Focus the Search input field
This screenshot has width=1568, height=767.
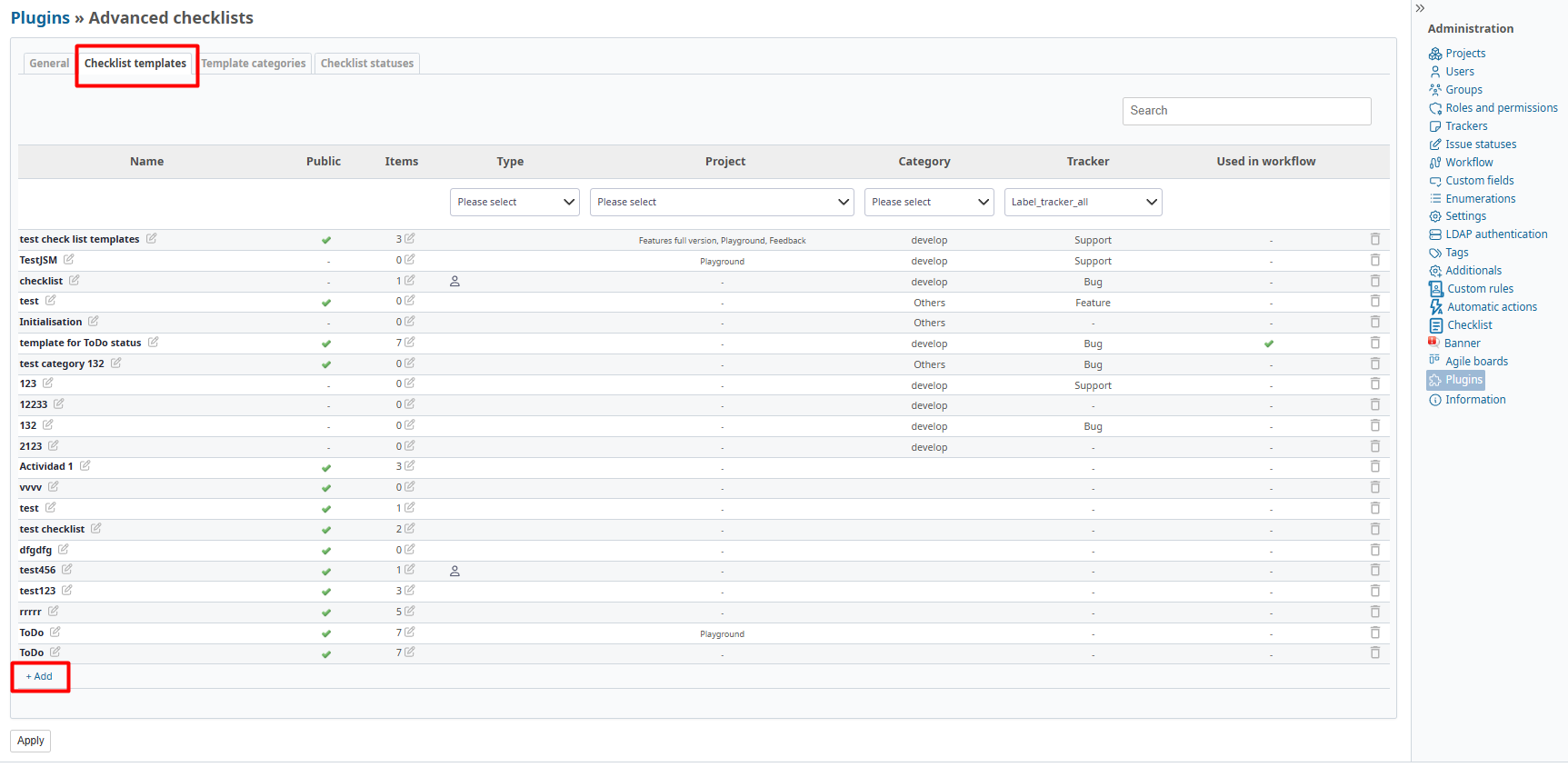pos(1246,111)
